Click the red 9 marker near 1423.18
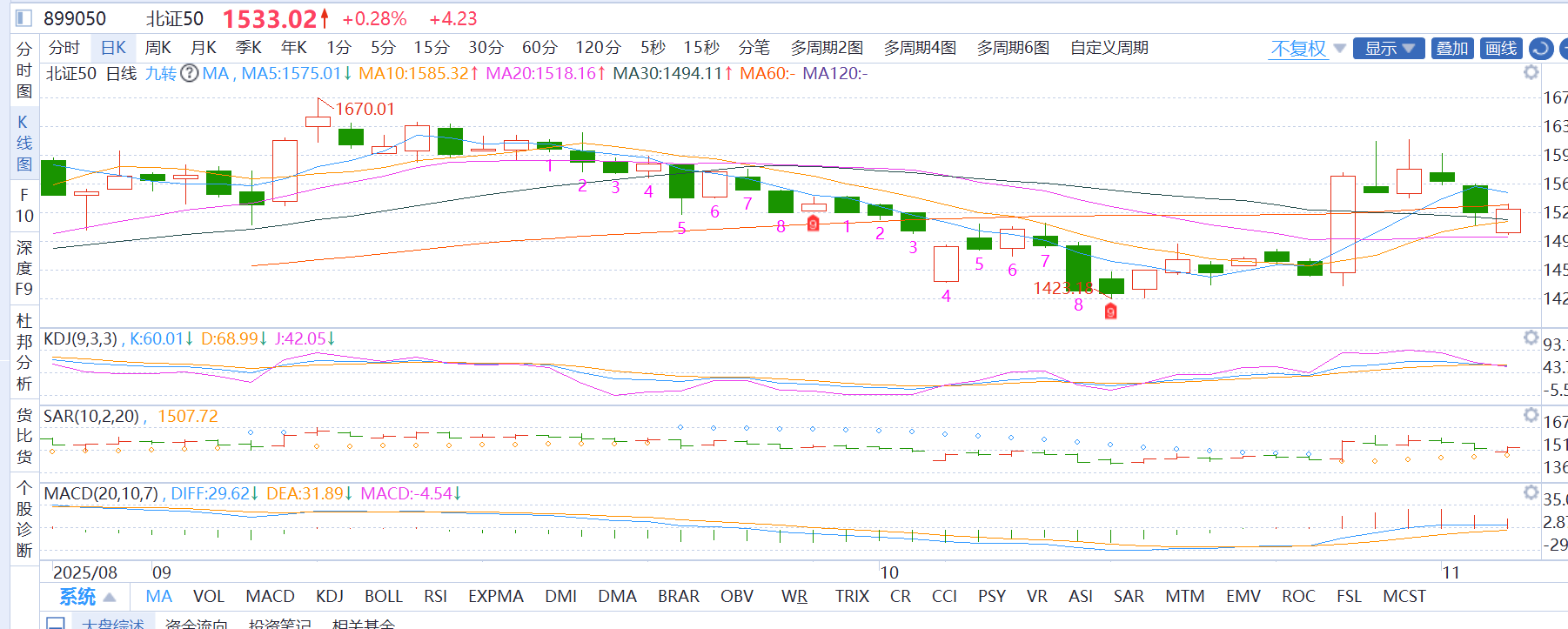This screenshot has height=629, width=1568. pos(1110,311)
